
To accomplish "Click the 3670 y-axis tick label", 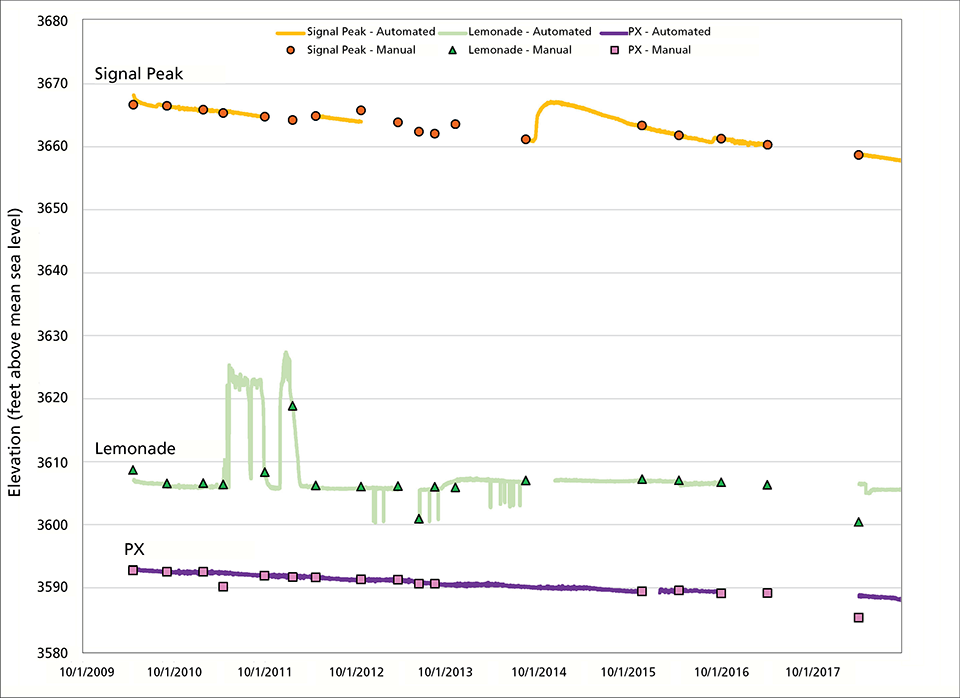I will point(52,83).
